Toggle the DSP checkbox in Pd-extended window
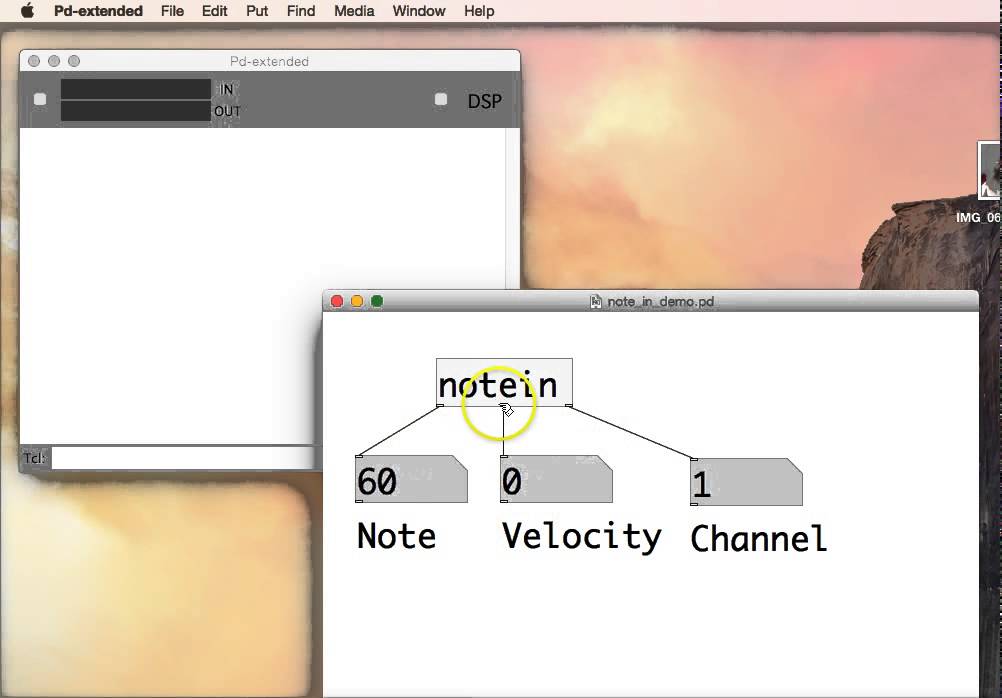Viewport: 1002px width, 698px height. tap(440, 99)
